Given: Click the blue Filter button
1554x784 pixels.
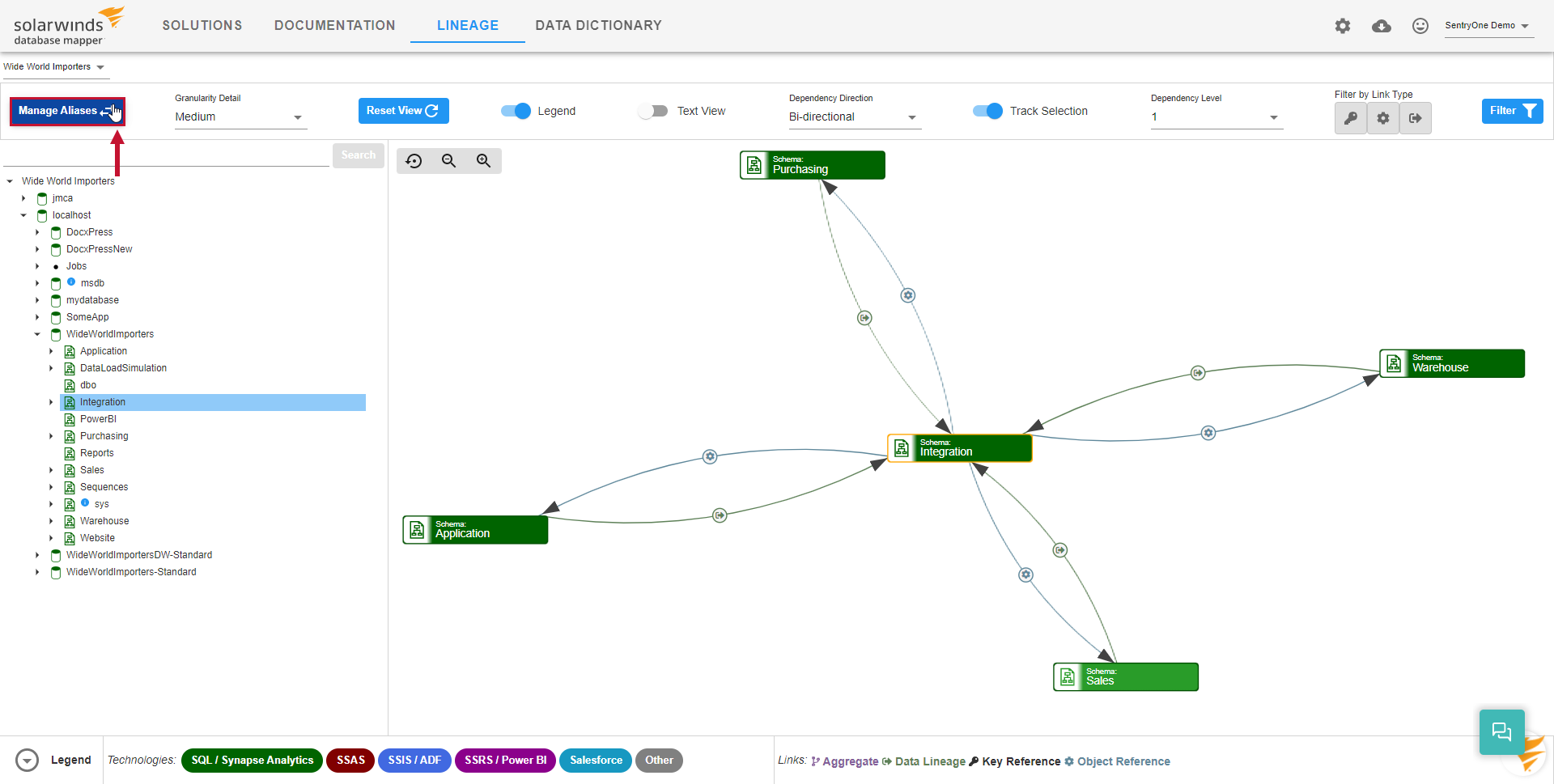Looking at the screenshot, I should (x=1512, y=111).
